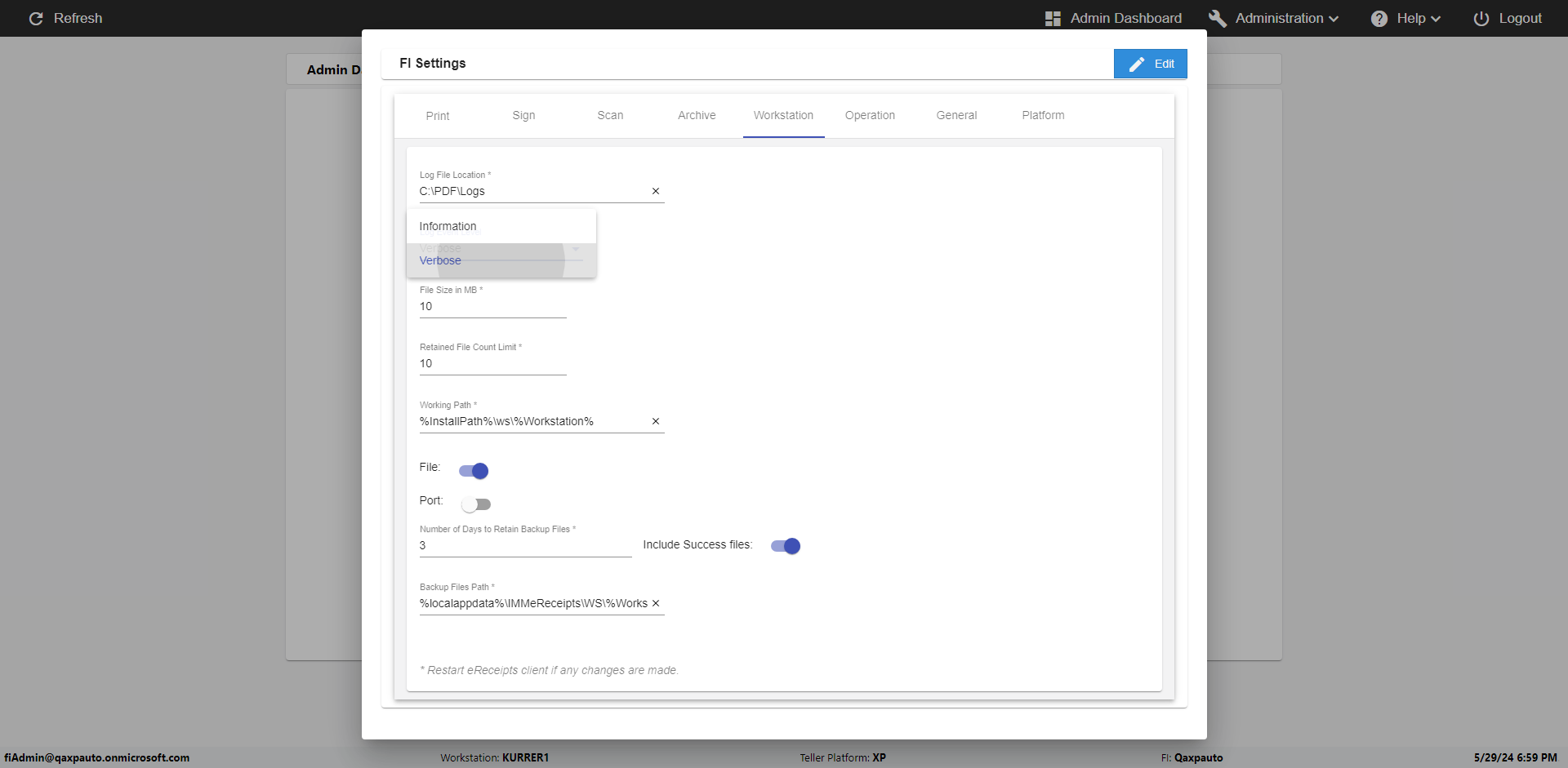Switch to the Print tab
The image size is (1568, 768).
[x=438, y=116]
